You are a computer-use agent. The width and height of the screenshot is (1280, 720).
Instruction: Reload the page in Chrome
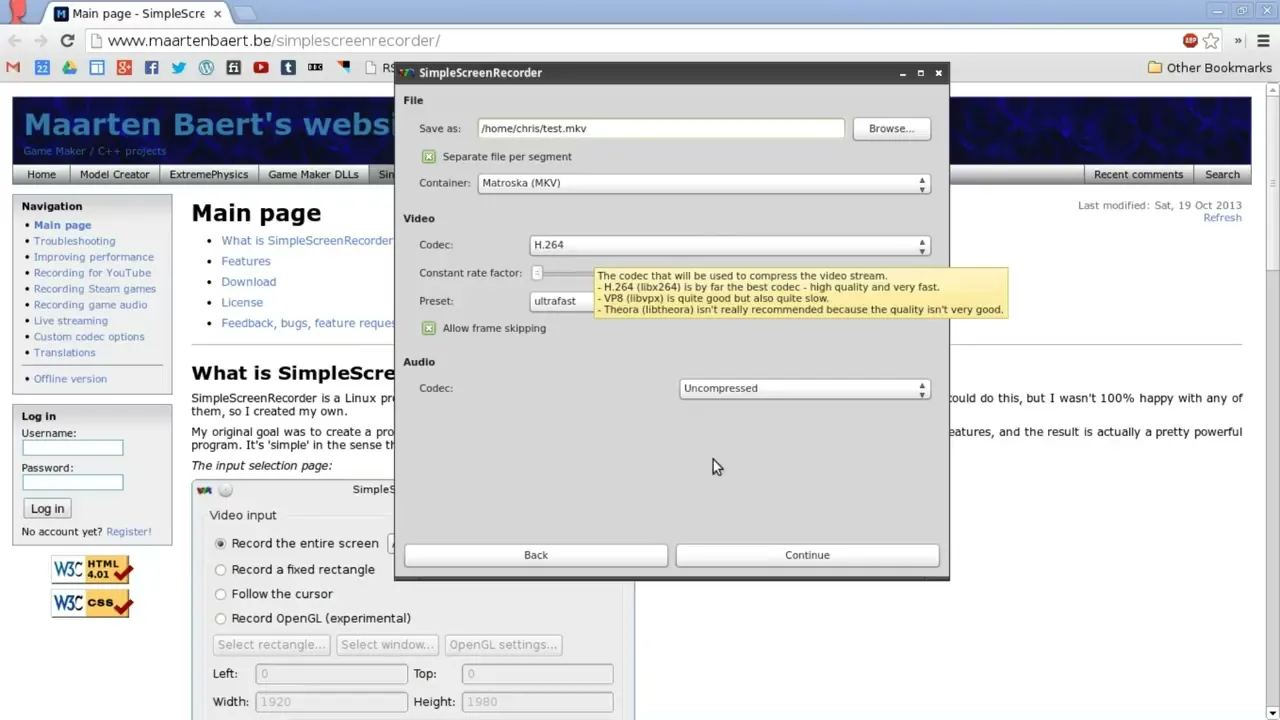tap(67, 41)
